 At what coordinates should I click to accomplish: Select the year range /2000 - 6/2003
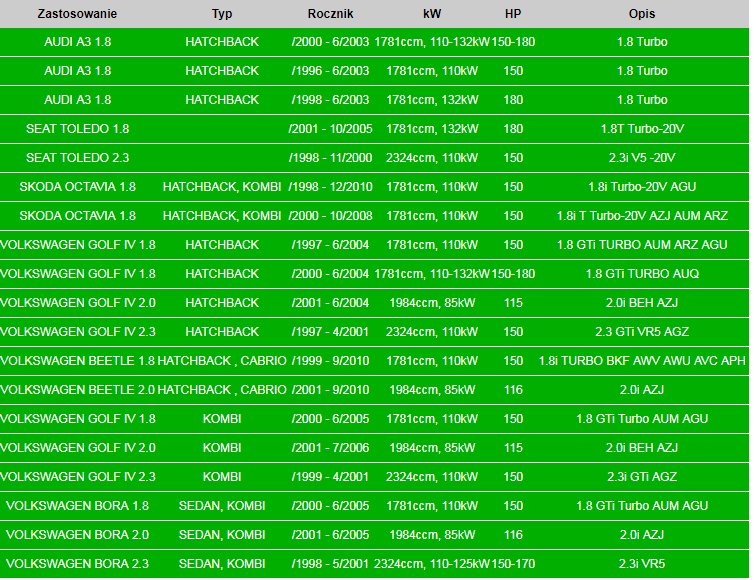330,42
